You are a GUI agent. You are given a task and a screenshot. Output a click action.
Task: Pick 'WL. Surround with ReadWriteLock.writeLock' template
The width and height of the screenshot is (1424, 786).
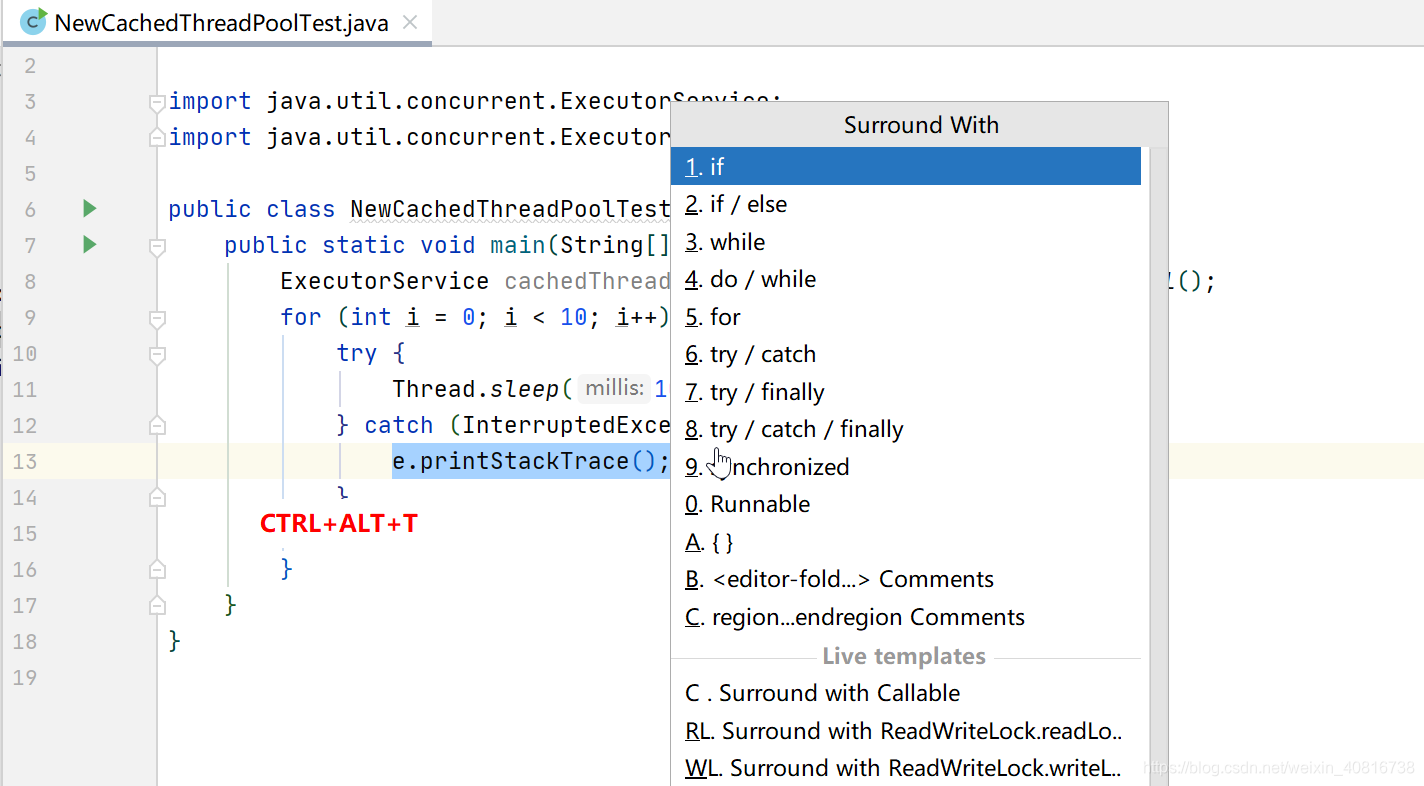coord(906,768)
